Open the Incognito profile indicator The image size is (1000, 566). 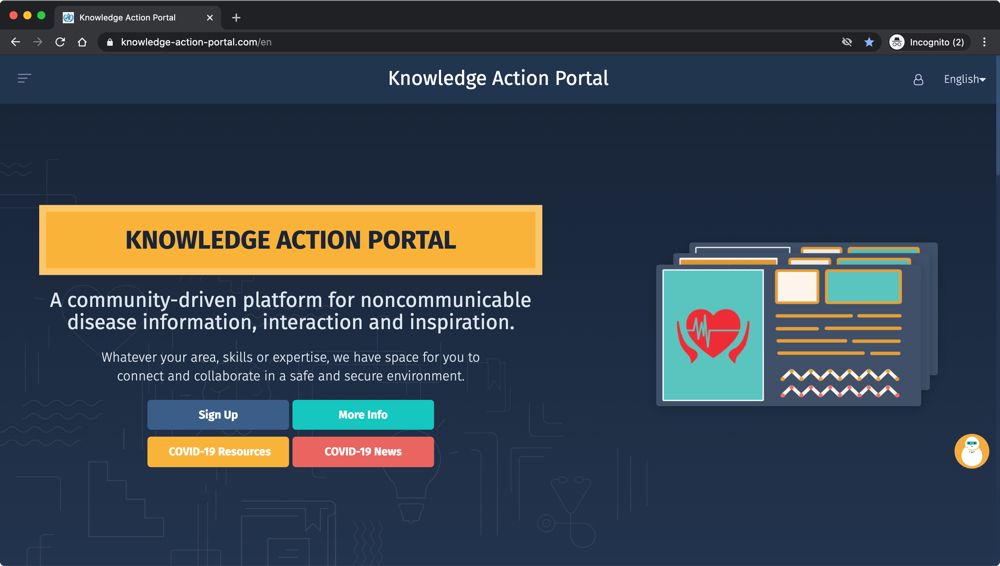click(929, 42)
